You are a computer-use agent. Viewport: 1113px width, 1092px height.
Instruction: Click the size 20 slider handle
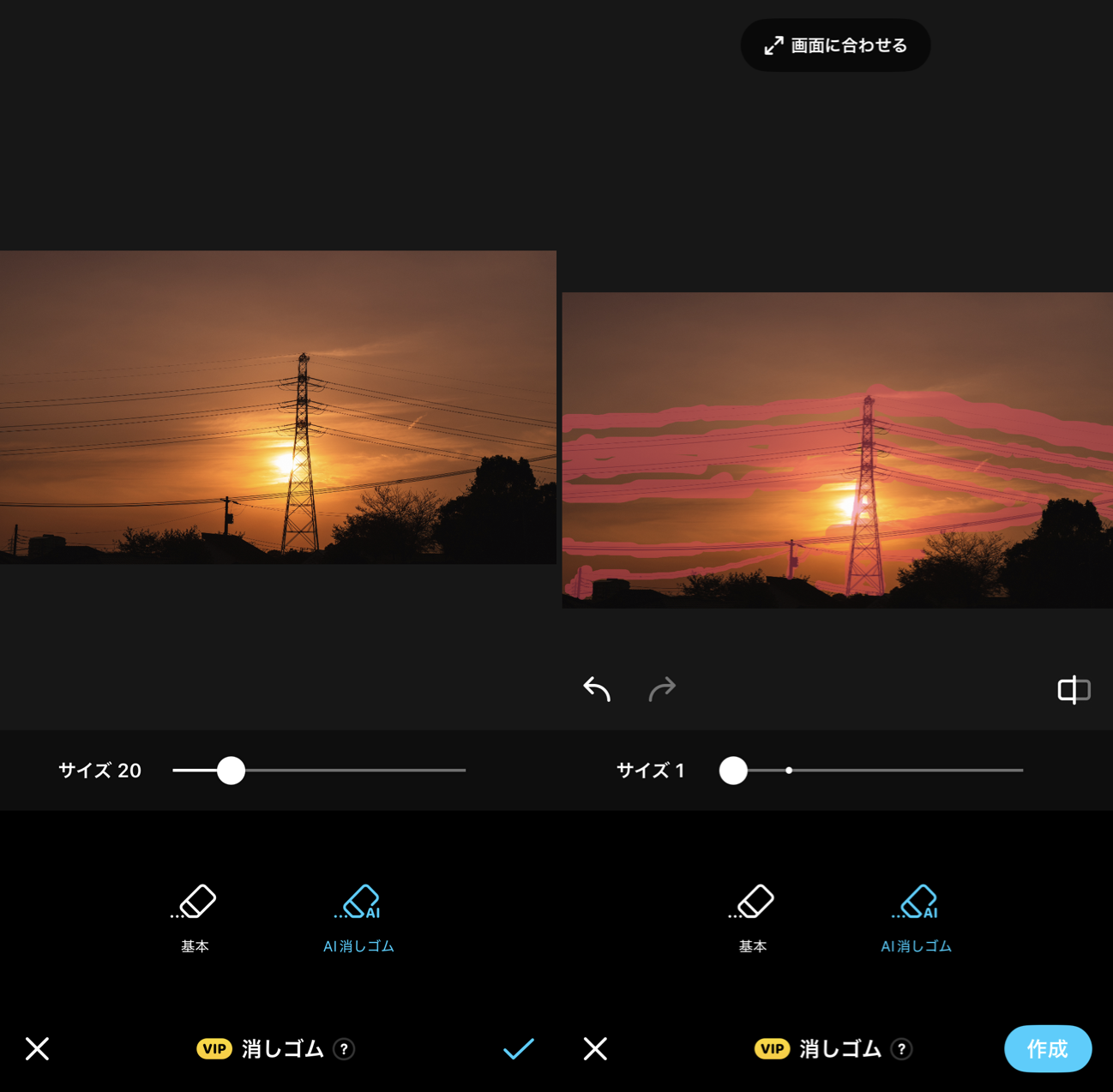tap(231, 771)
